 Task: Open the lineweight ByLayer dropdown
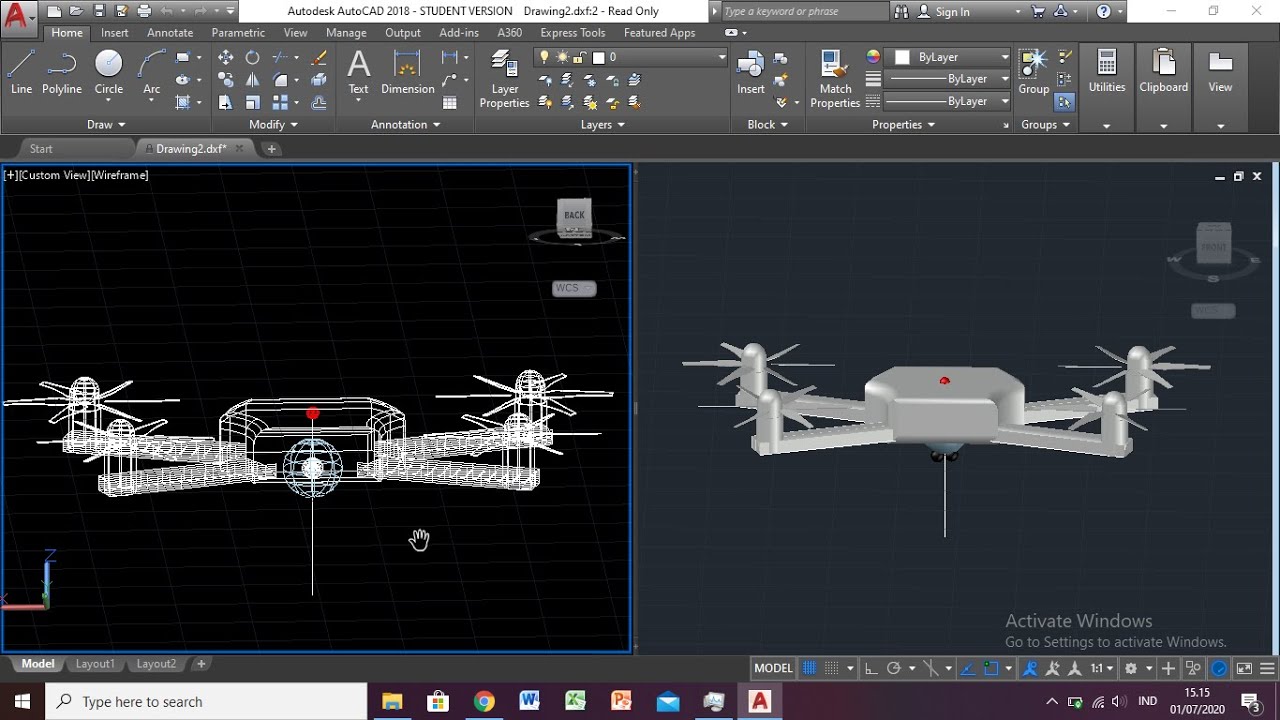[948, 79]
